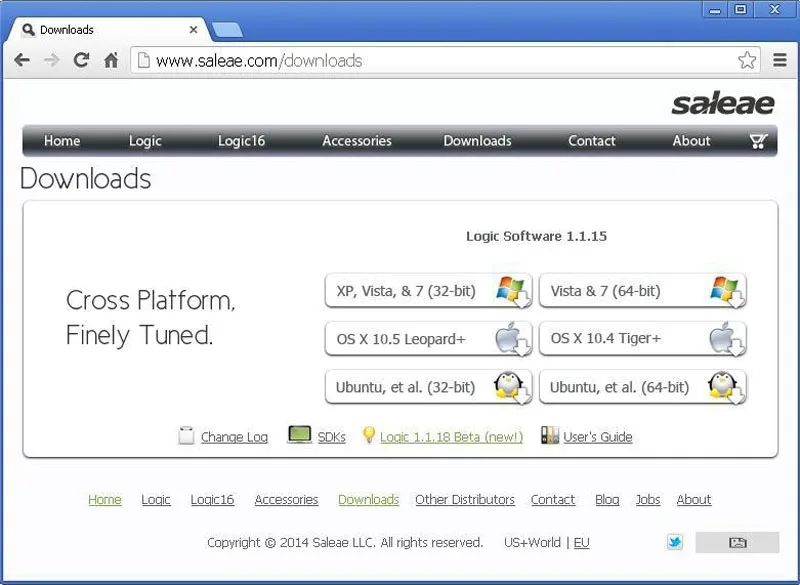
Task: Open the Other Distributors footer link
Action: (x=465, y=499)
